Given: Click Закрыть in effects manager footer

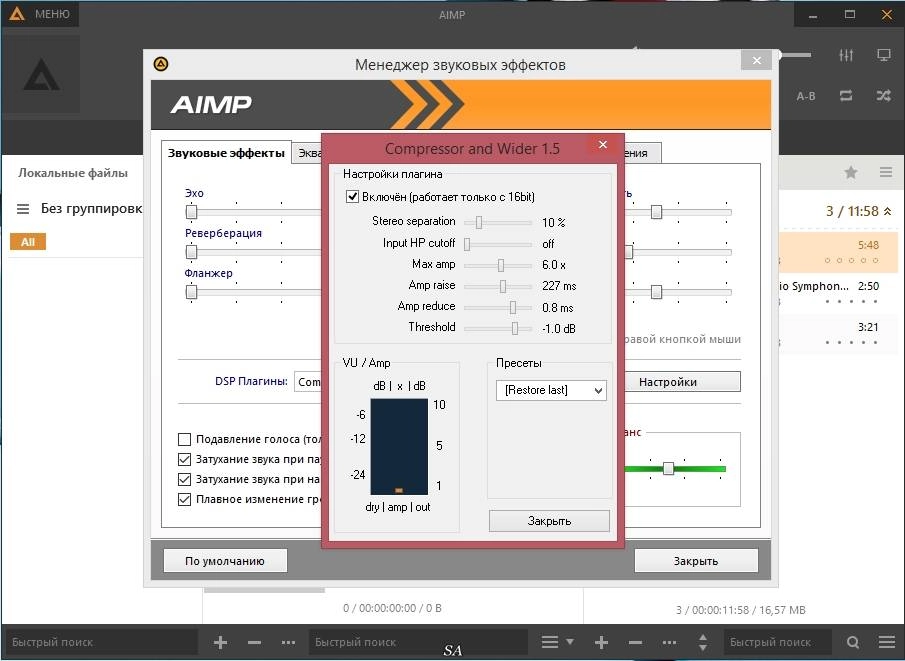Looking at the screenshot, I should click(696, 561).
